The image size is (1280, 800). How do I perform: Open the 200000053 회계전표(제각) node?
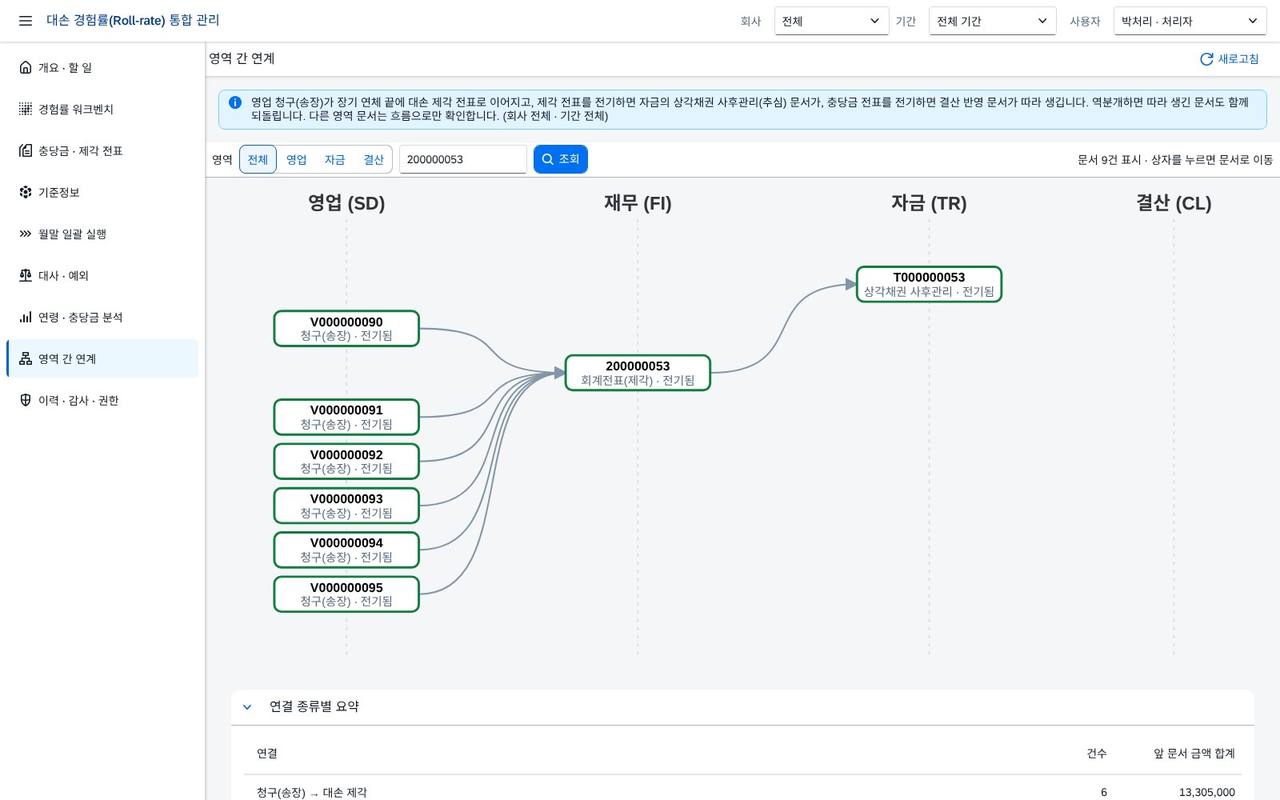(638, 373)
